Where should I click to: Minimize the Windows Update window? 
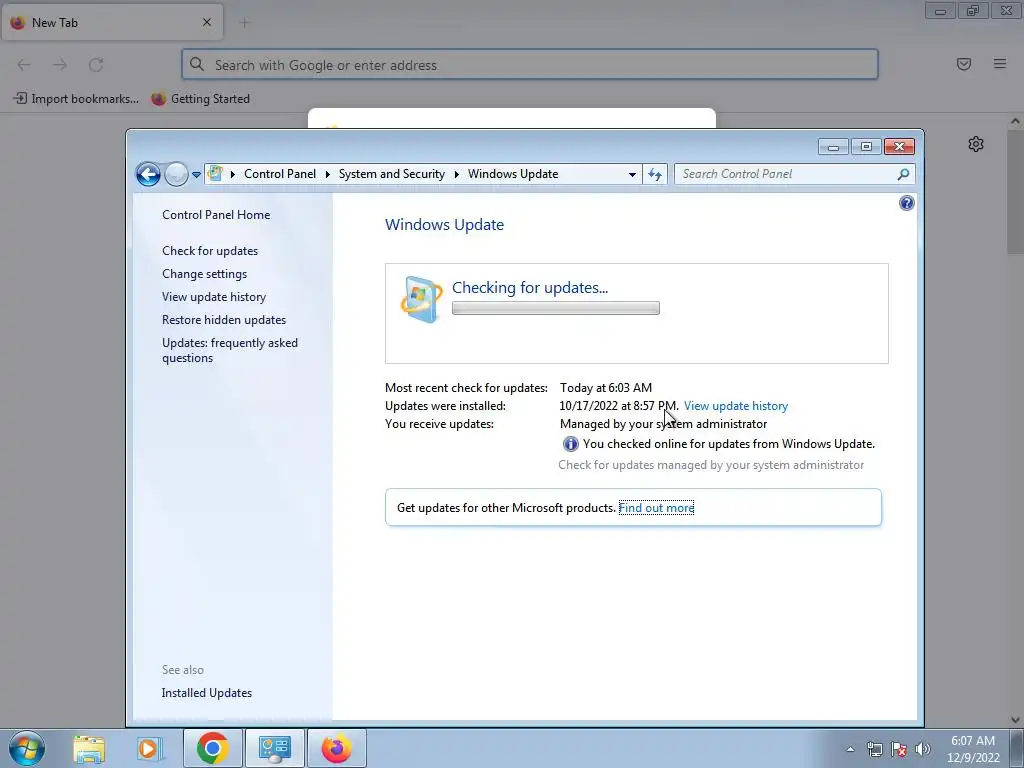[x=833, y=147]
